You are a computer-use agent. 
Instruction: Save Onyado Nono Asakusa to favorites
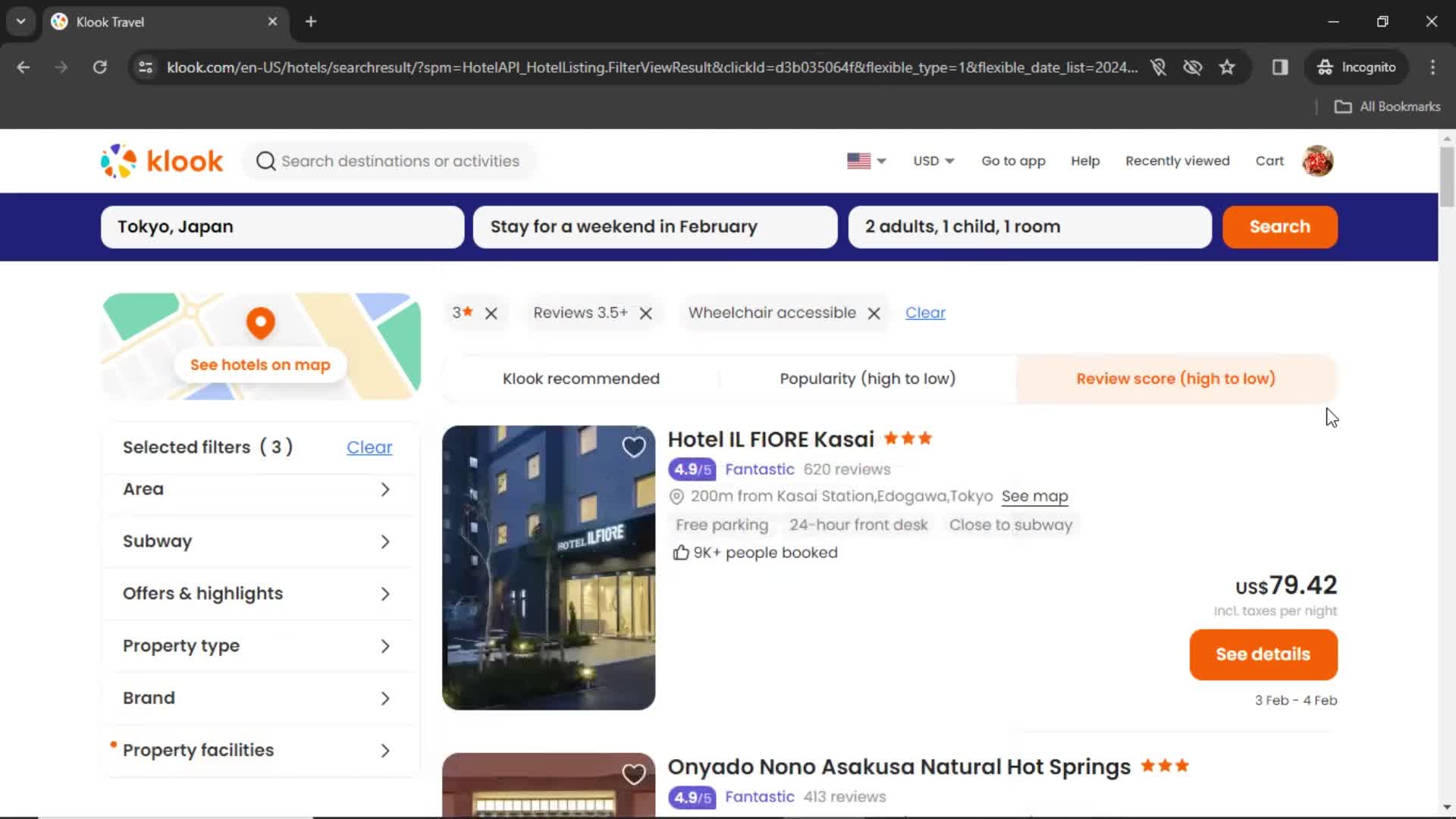[x=634, y=773]
